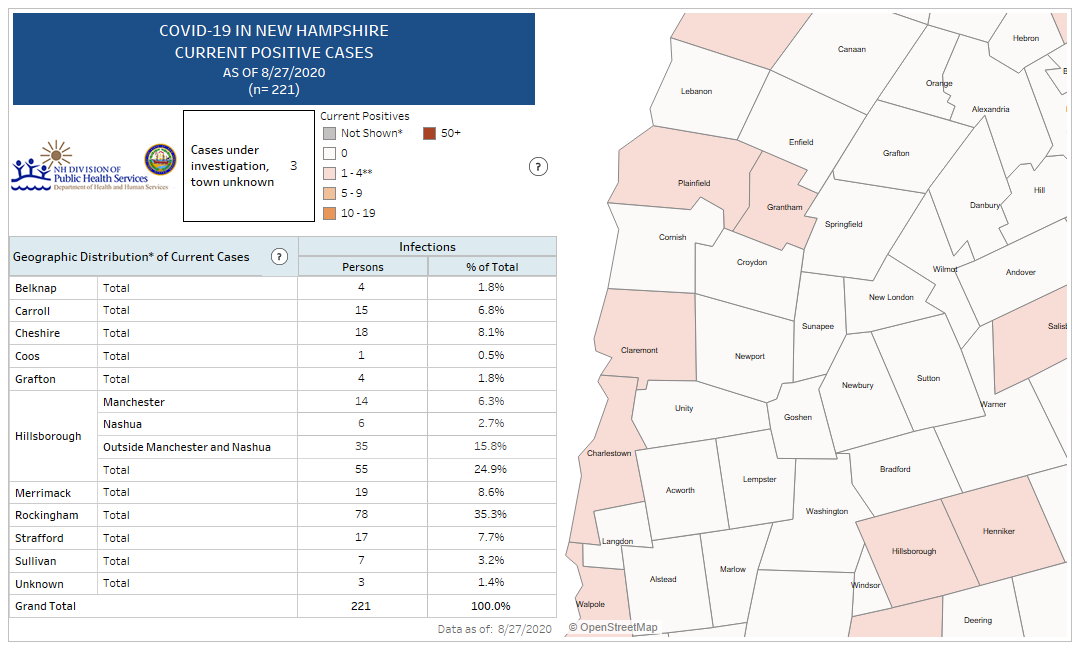Click 'Cases under investigation, town unknown' box
The height and width of the screenshot is (650, 1080).
click(x=249, y=166)
